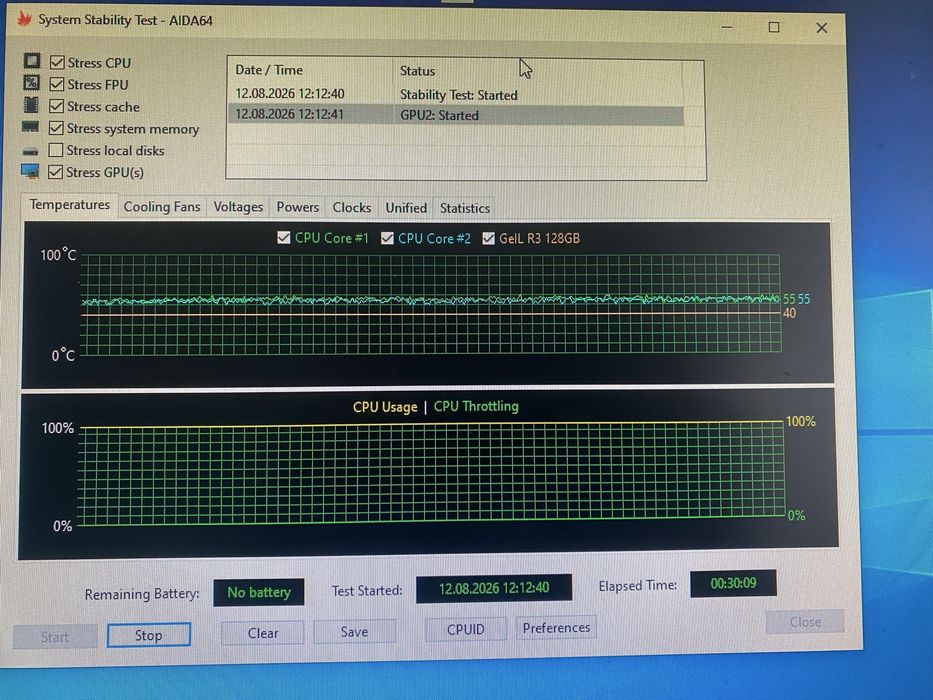Open Preferences dialog
Image resolution: width=933 pixels, height=700 pixels.
point(556,627)
